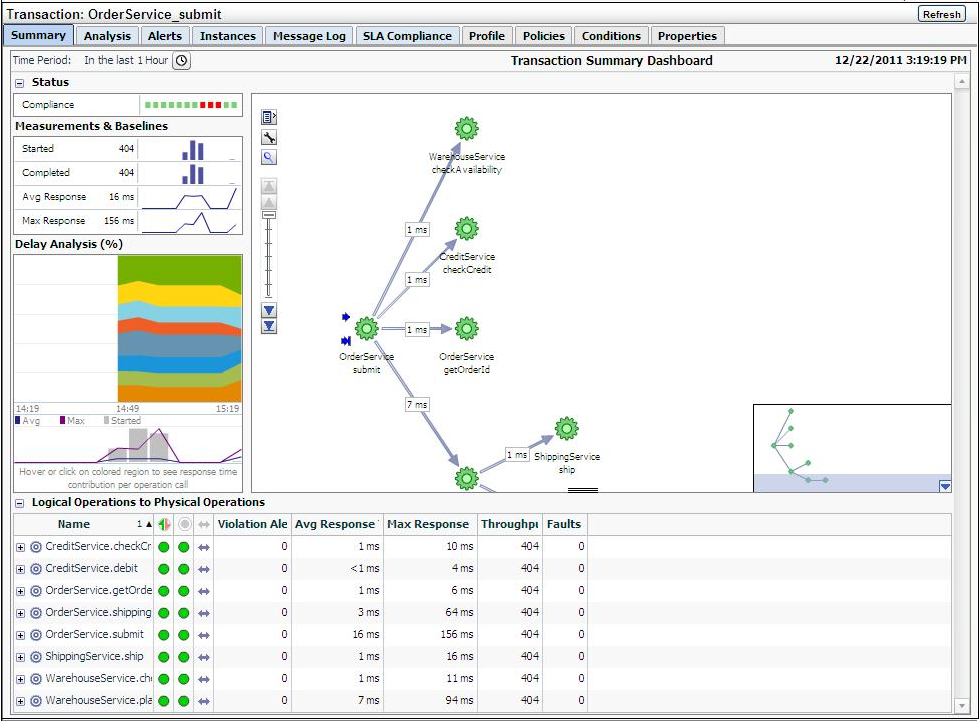The height and width of the screenshot is (721, 980).
Task: Click the graph panel resize grip
Action: [582, 490]
